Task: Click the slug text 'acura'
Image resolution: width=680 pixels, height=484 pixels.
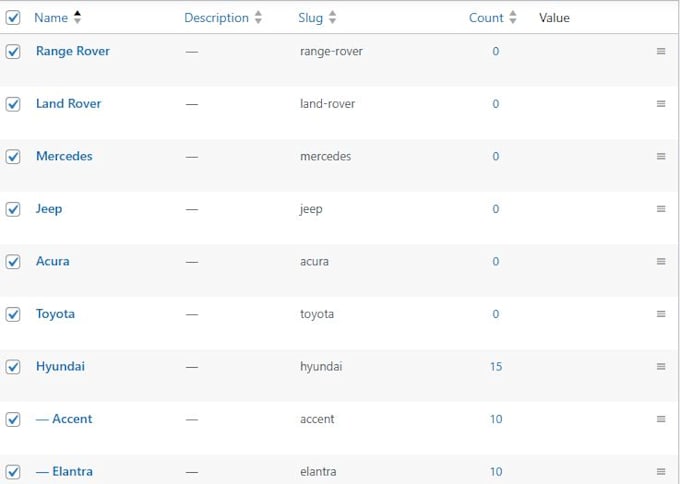Action: pos(314,262)
